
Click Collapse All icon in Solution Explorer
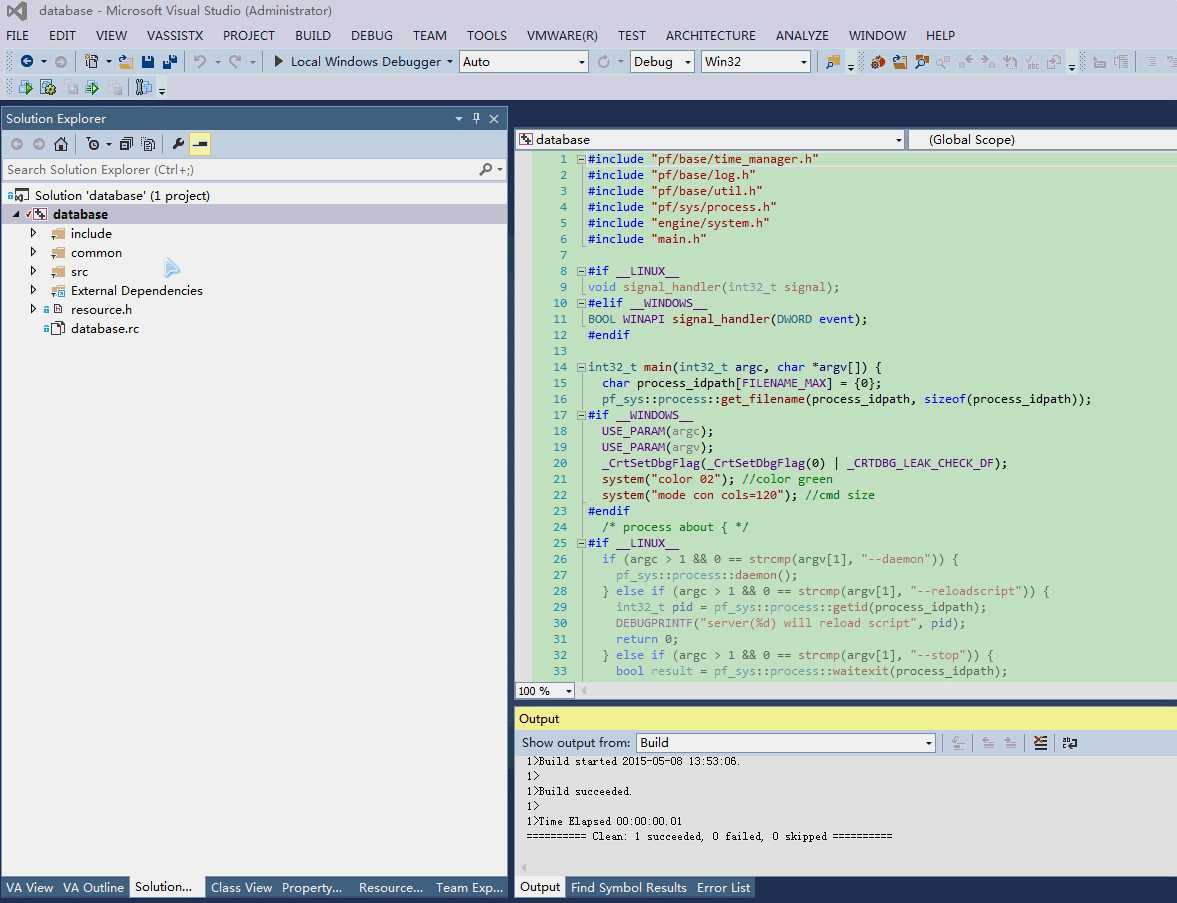click(x=126, y=143)
